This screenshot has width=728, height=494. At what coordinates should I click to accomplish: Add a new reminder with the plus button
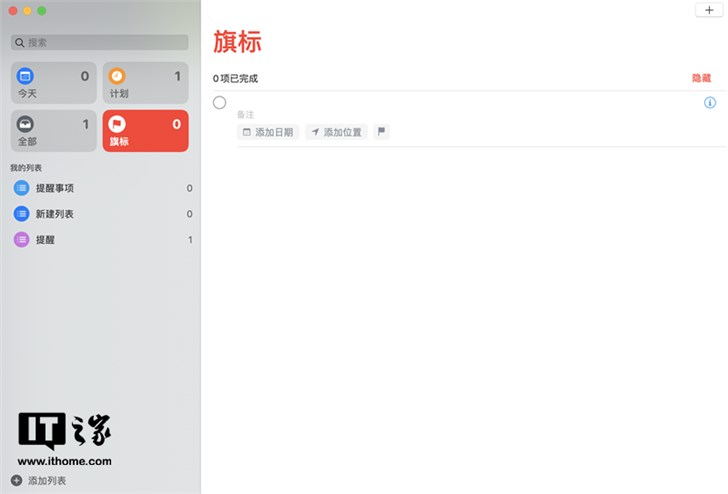pos(709,10)
